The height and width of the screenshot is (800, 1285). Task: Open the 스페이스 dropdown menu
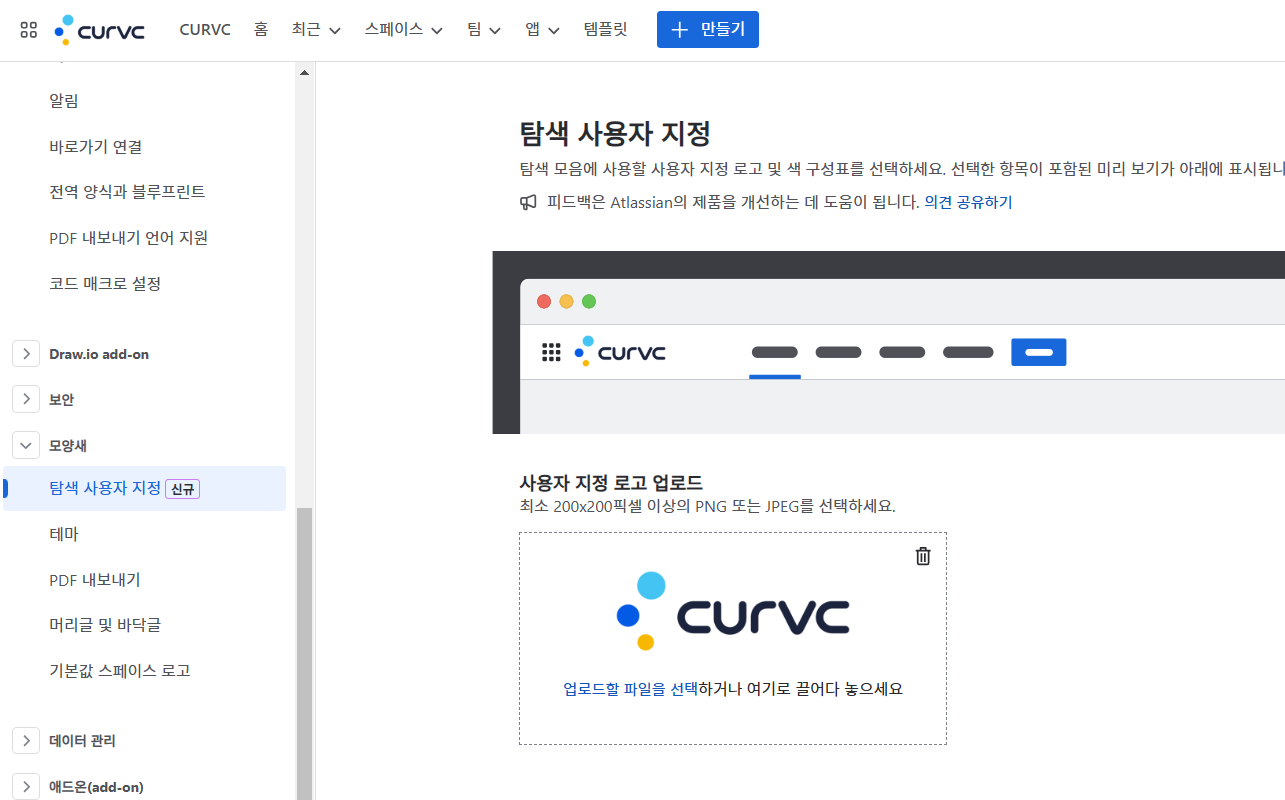coord(404,30)
